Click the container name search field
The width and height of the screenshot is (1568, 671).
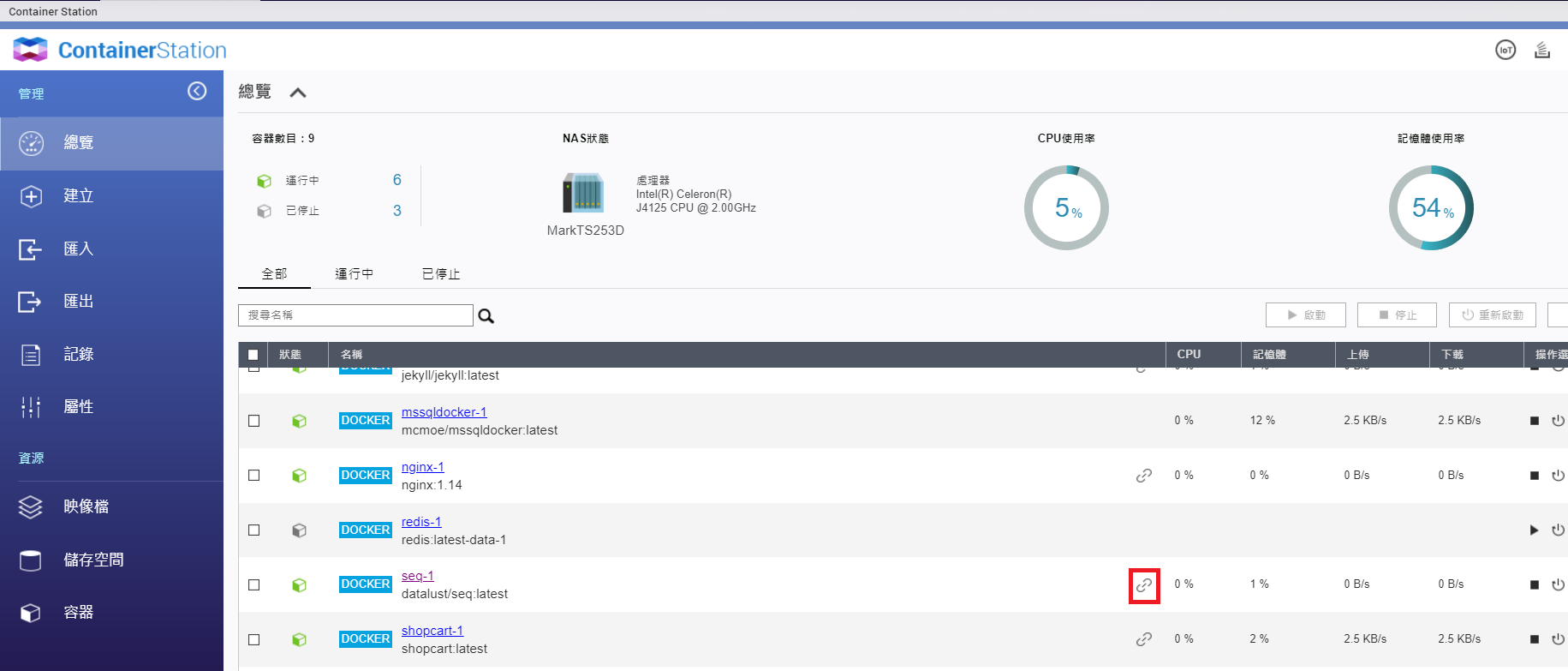click(x=355, y=315)
